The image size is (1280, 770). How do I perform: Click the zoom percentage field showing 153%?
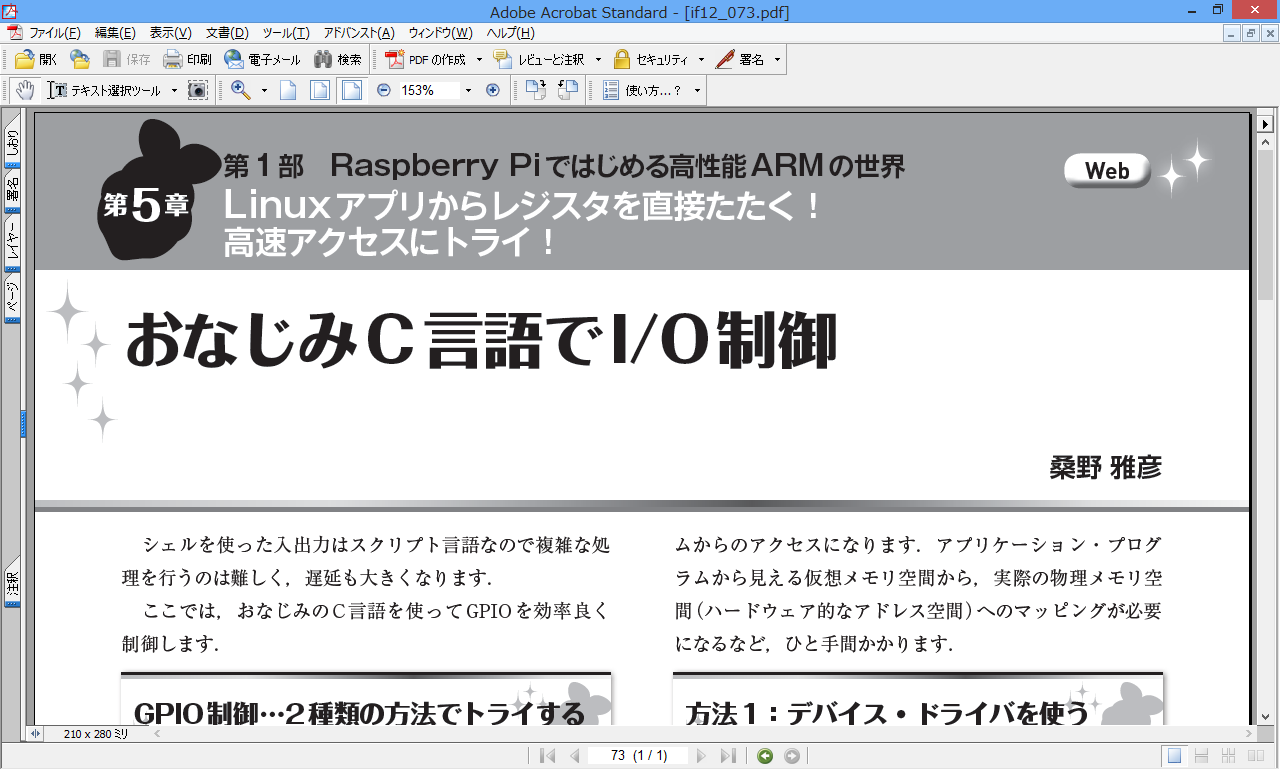(429, 90)
